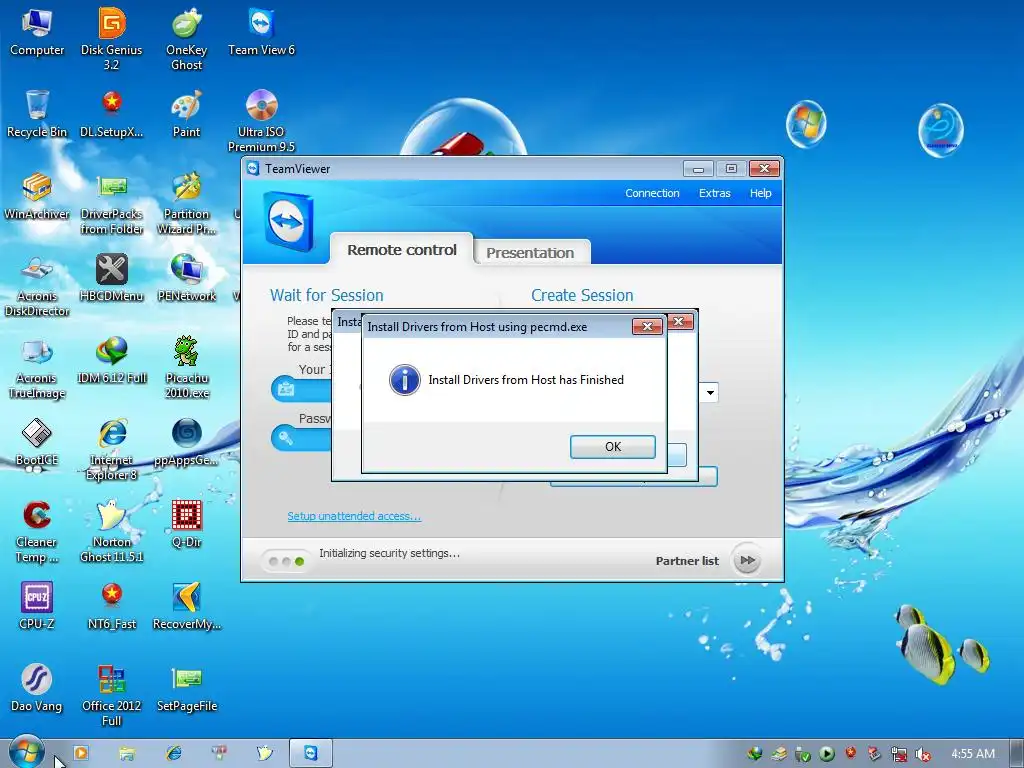This screenshot has width=1024, height=768.
Task: Select the PENetwork desktop icon
Action: click(187, 278)
